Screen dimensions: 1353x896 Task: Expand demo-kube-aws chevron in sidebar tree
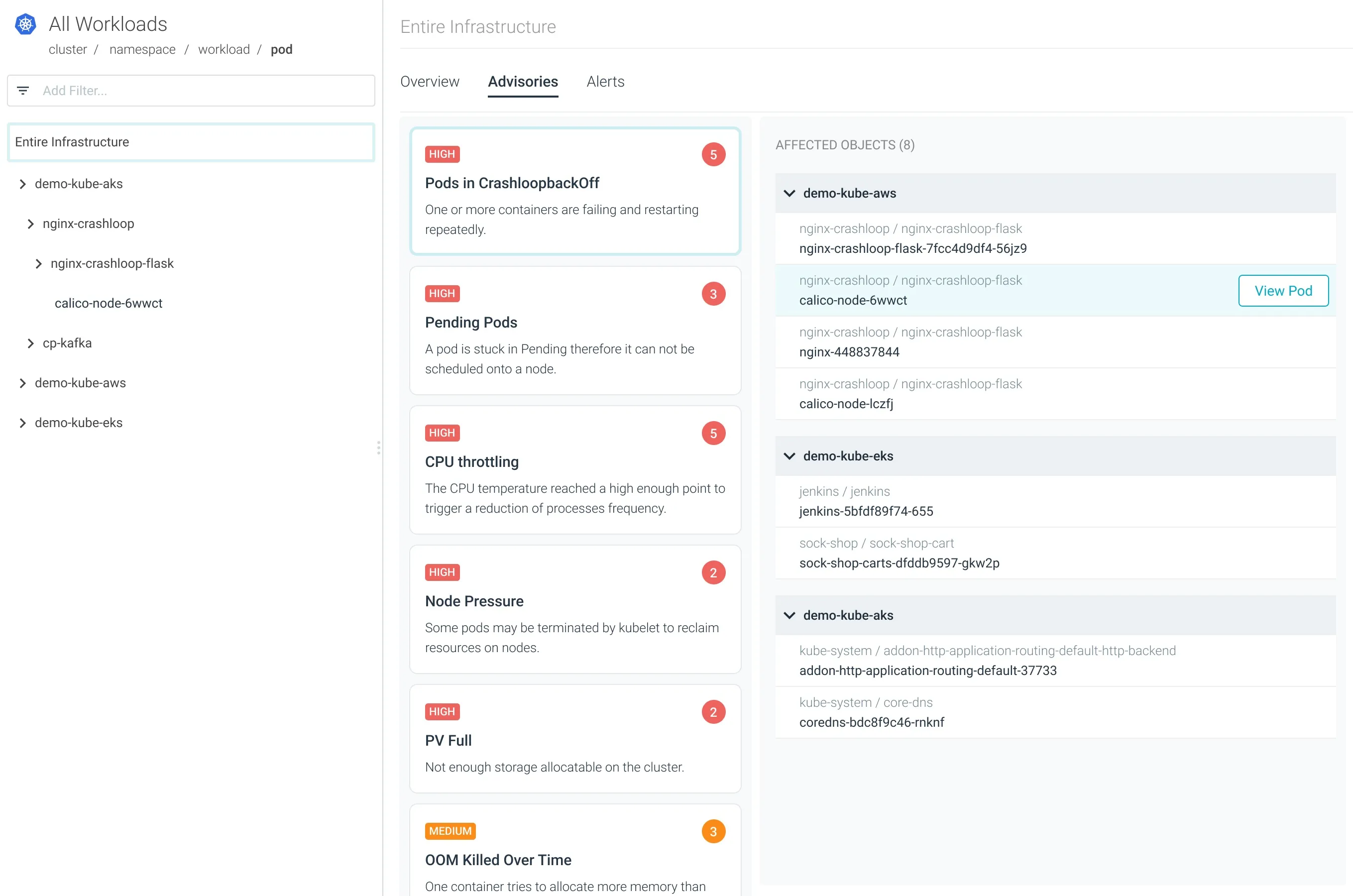22,383
